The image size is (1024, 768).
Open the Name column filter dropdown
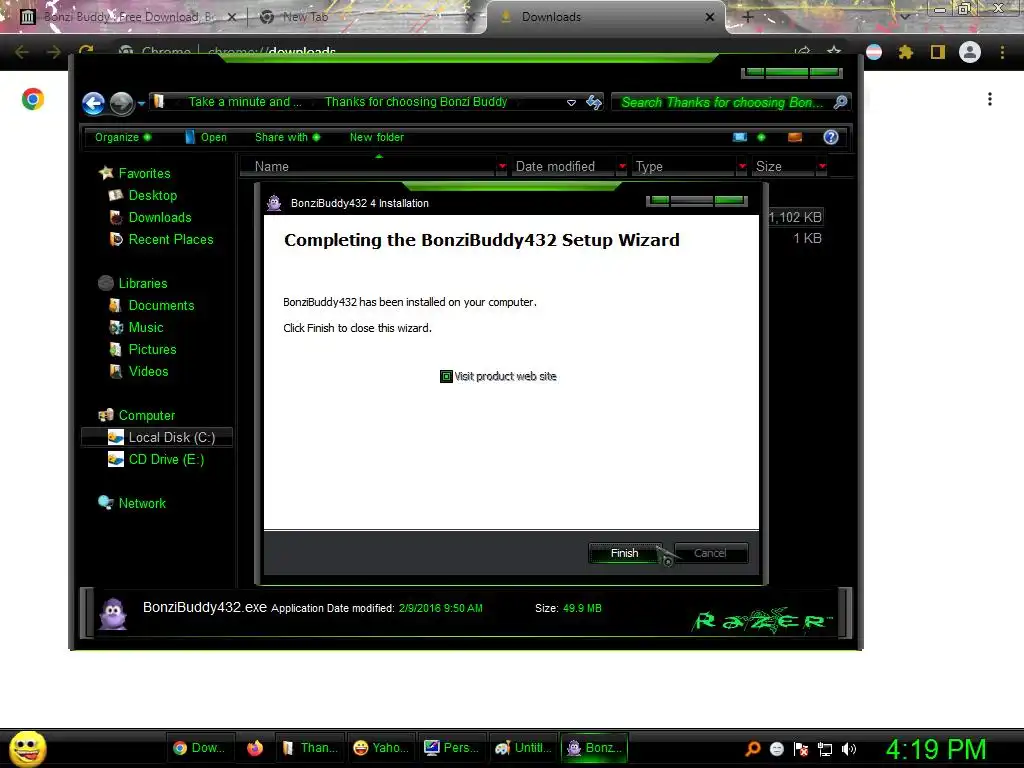coord(502,167)
